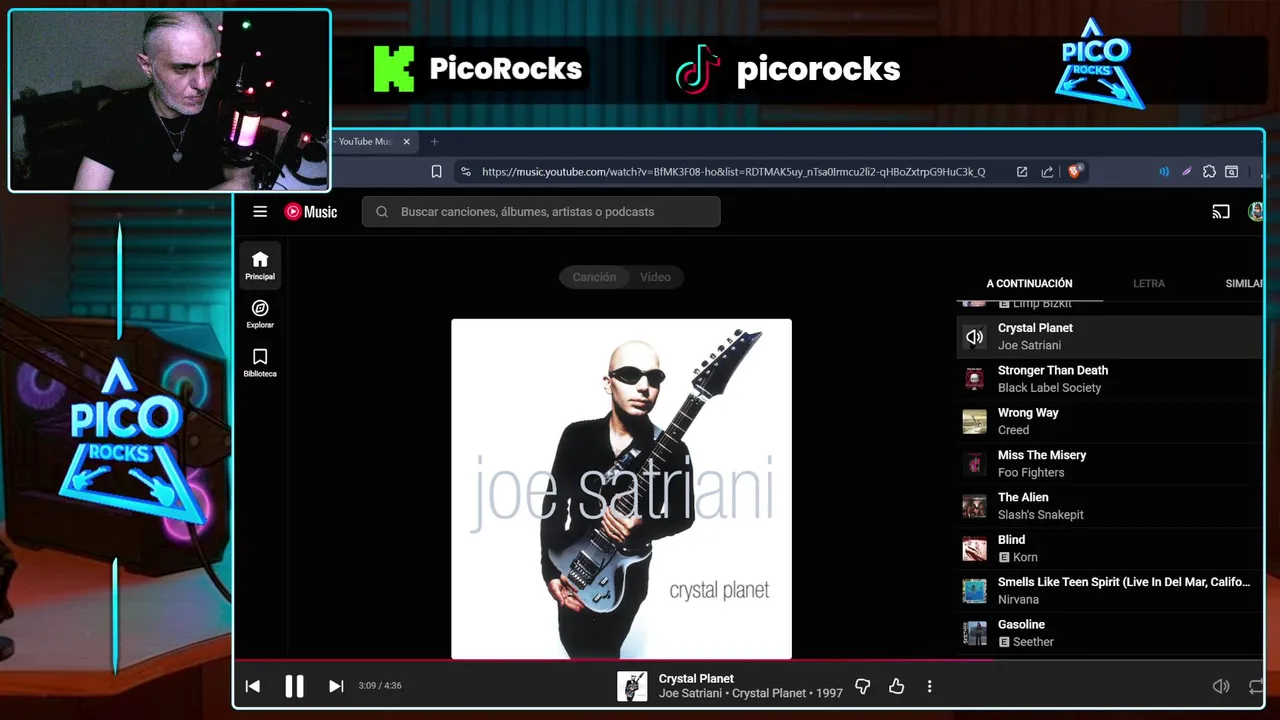Open a new browser tab

pos(434,142)
